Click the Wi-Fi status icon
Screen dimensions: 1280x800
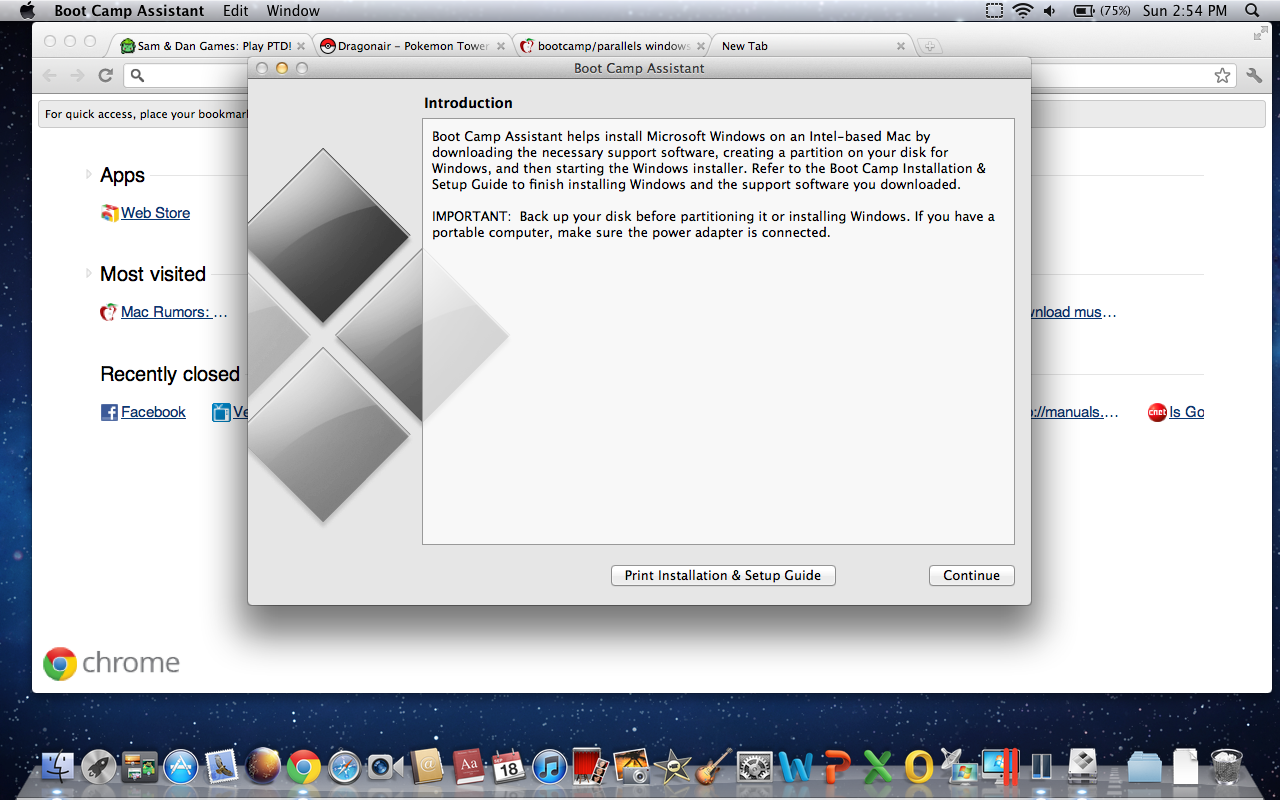(x=1022, y=11)
